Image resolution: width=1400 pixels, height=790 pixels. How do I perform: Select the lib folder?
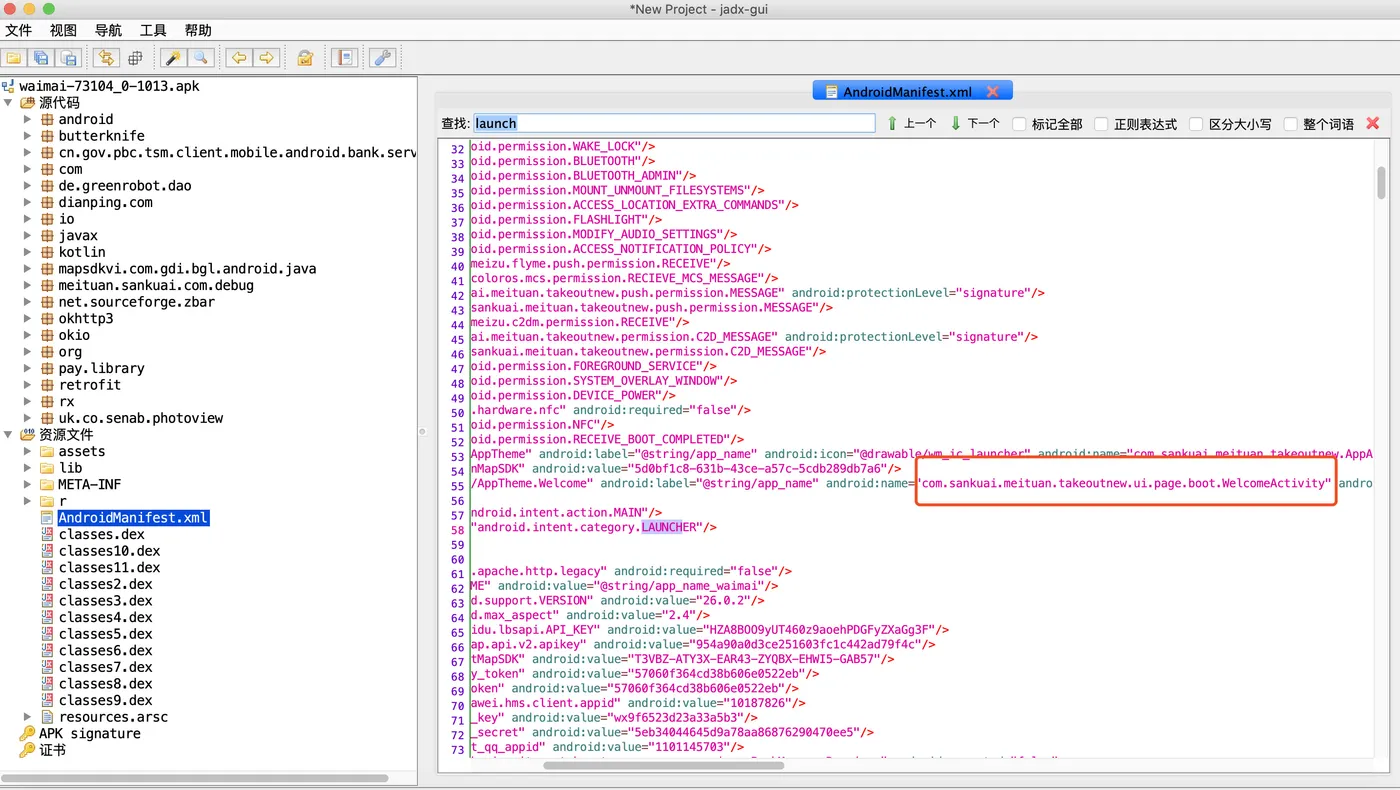(x=70, y=468)
